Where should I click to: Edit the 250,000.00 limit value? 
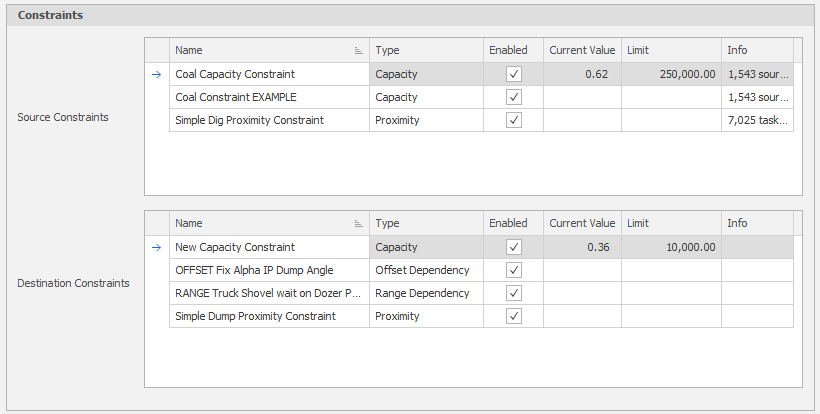(670, 74)
